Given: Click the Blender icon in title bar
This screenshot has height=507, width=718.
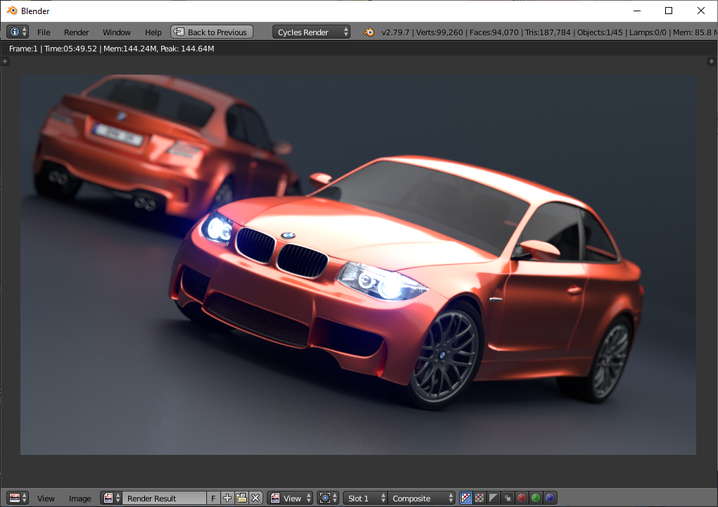Looking at the screenshot, I should pos(12,11).
